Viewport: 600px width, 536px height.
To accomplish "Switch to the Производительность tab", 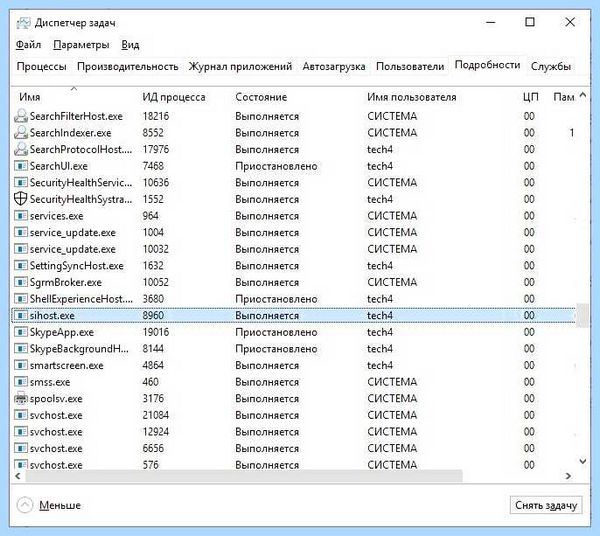I will coord(128,67).
